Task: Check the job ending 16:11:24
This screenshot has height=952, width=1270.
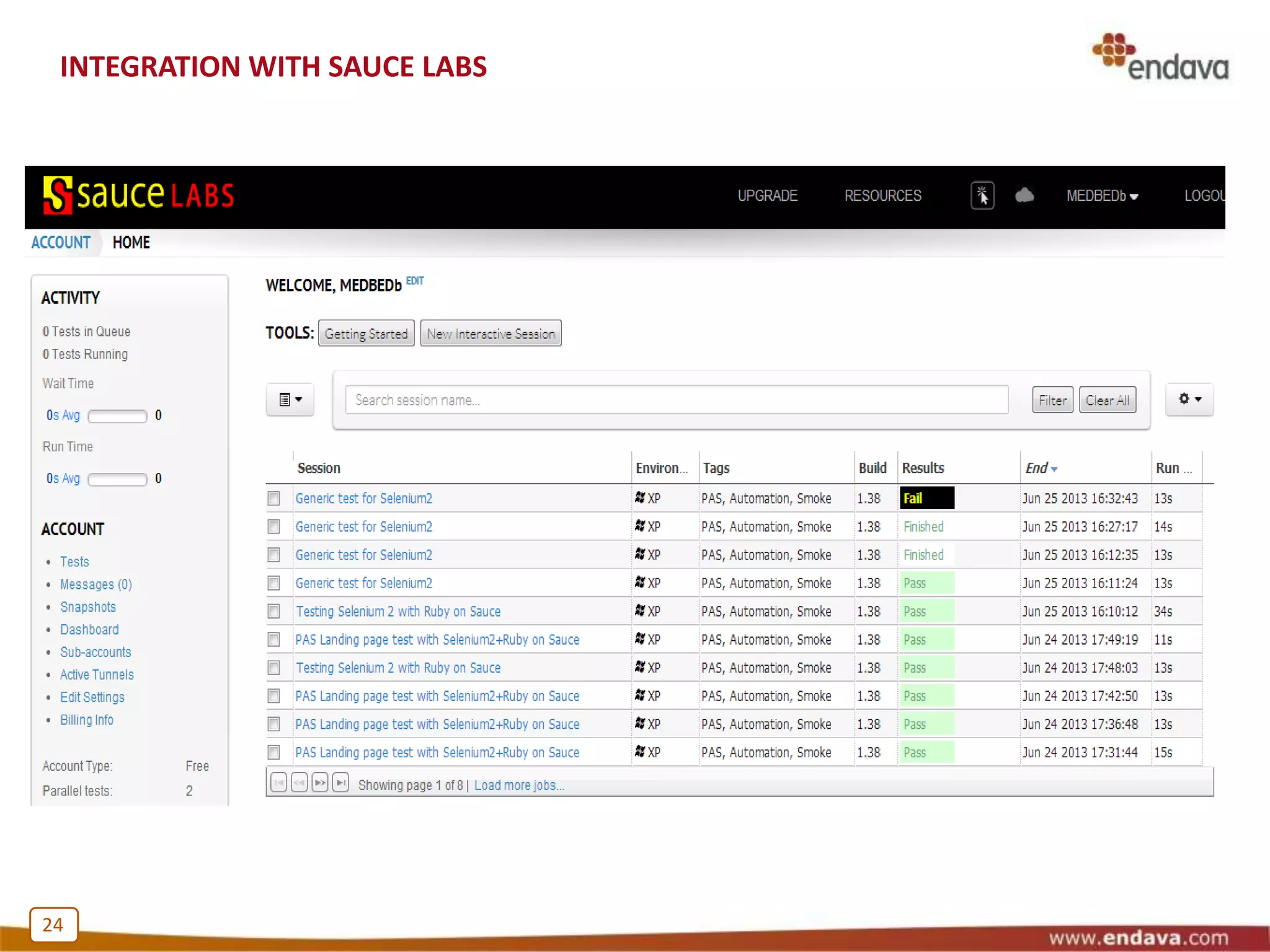Action: point(273,583)
